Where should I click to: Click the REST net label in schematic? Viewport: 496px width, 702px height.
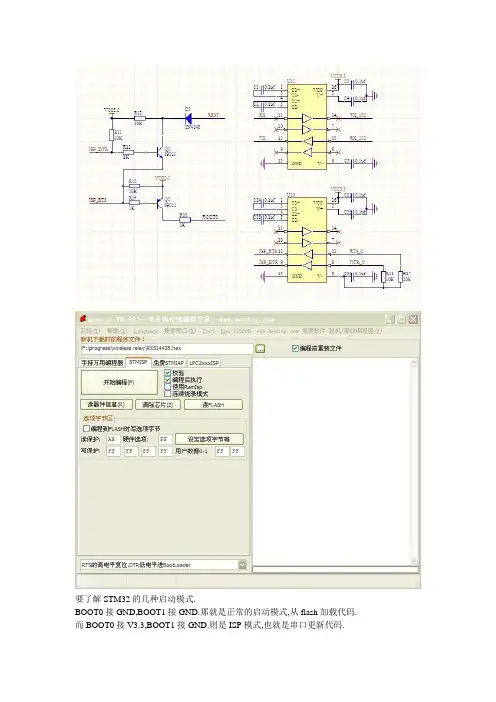(213, 115)
